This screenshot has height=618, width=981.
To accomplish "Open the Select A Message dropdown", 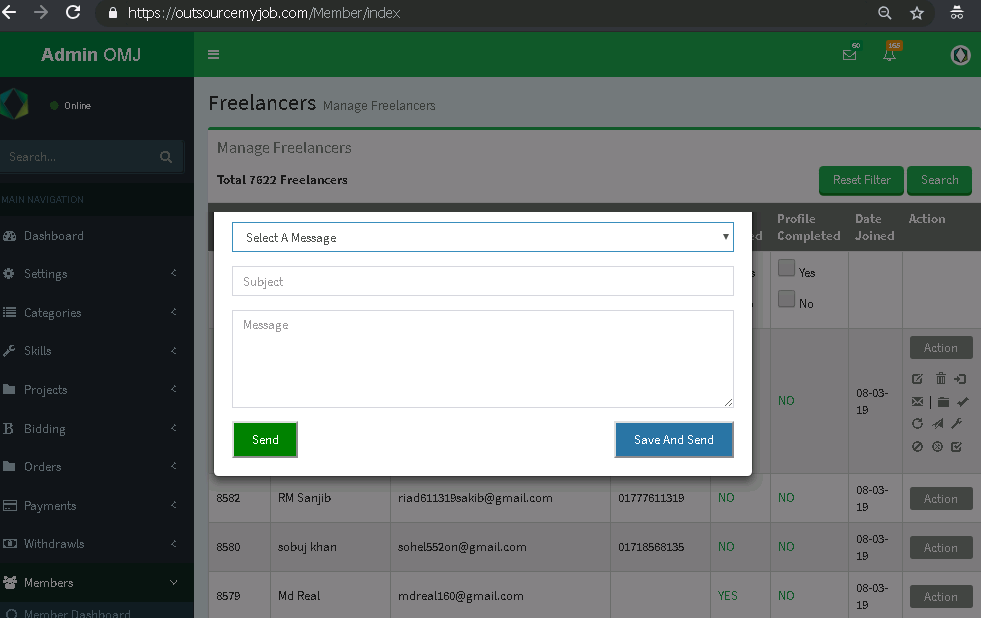I will click(482, 237).
